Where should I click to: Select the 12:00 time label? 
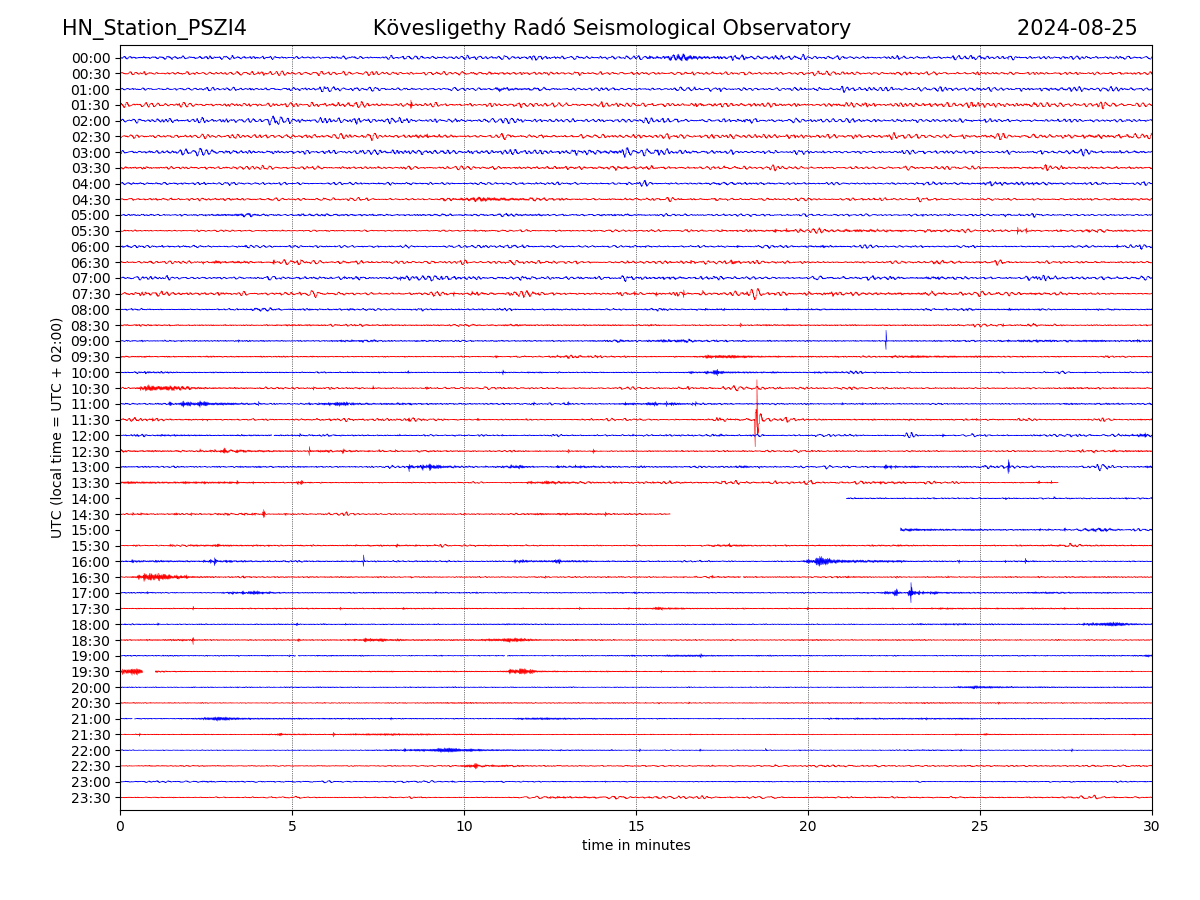point(91,436)
